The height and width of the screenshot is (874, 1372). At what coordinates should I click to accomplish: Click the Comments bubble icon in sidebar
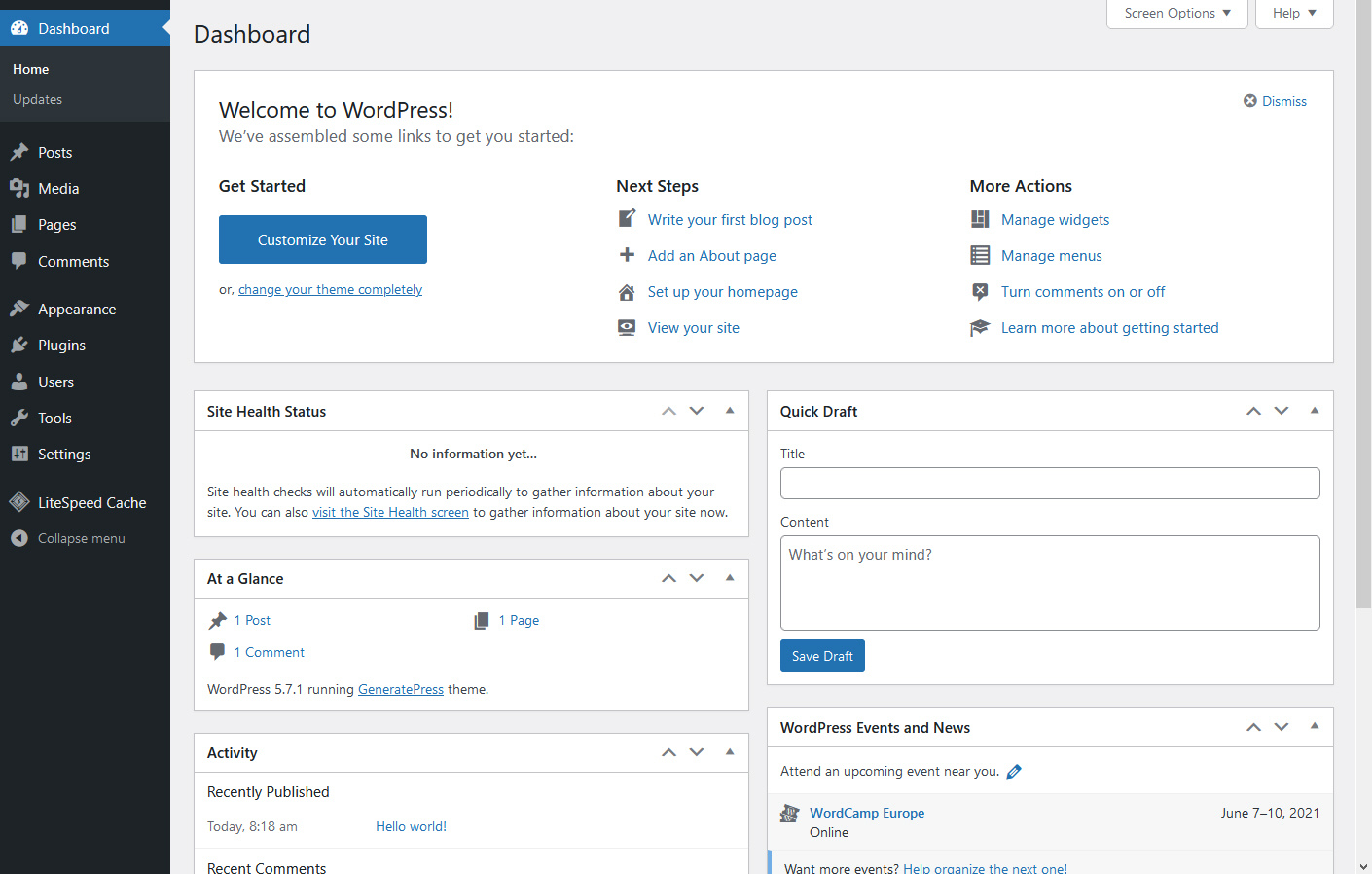point(19,261)
